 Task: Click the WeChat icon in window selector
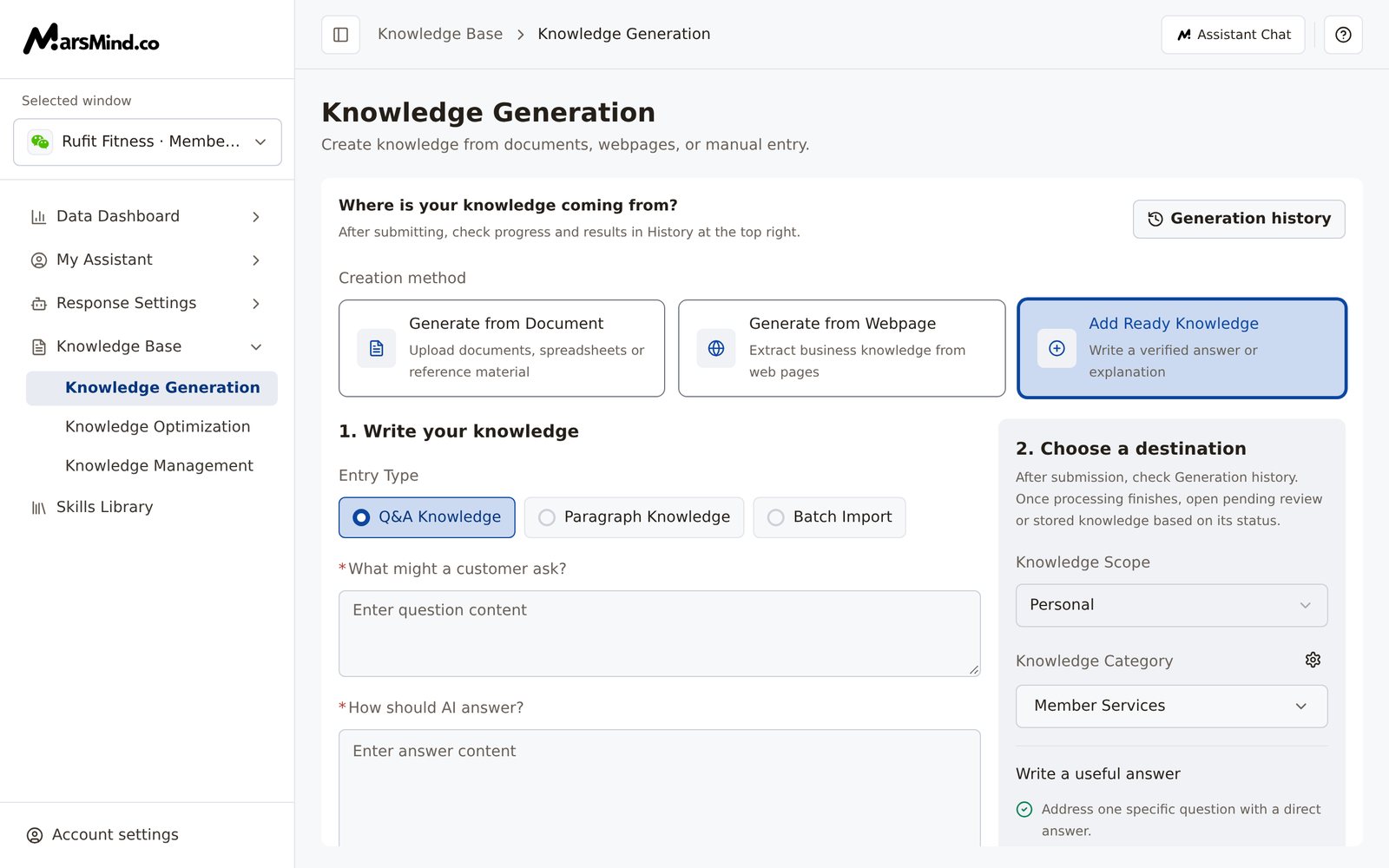pos(40,142)
